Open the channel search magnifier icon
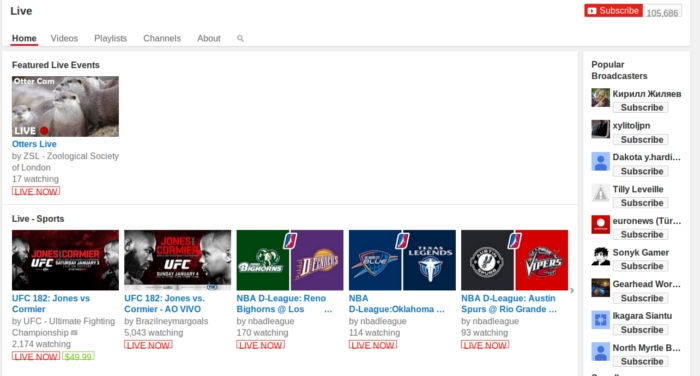Image resolution: width=700 pixels, height=376 pixels. [240, 38]
